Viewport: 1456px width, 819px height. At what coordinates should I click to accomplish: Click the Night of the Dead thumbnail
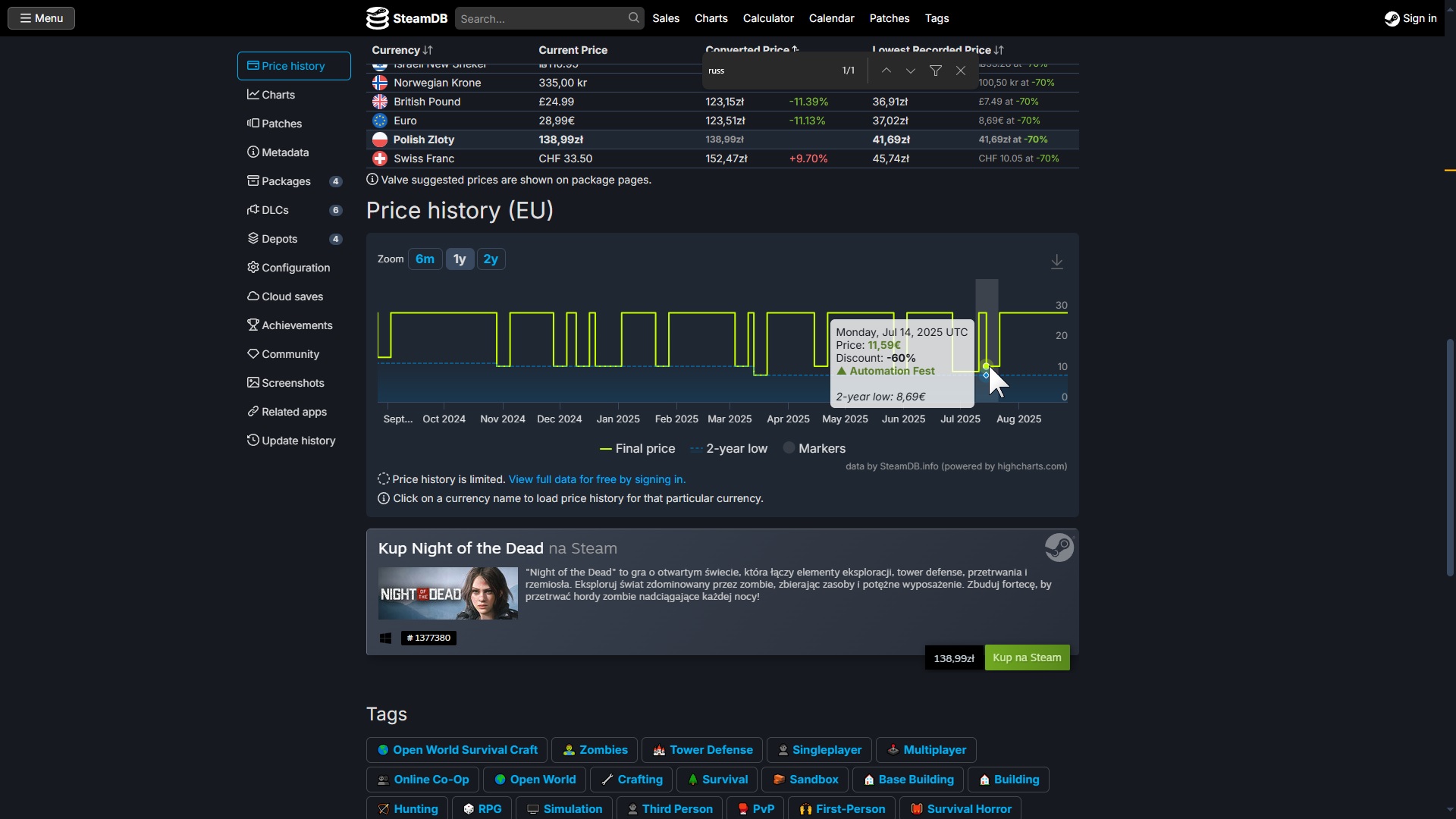click(x=447, y=594)
